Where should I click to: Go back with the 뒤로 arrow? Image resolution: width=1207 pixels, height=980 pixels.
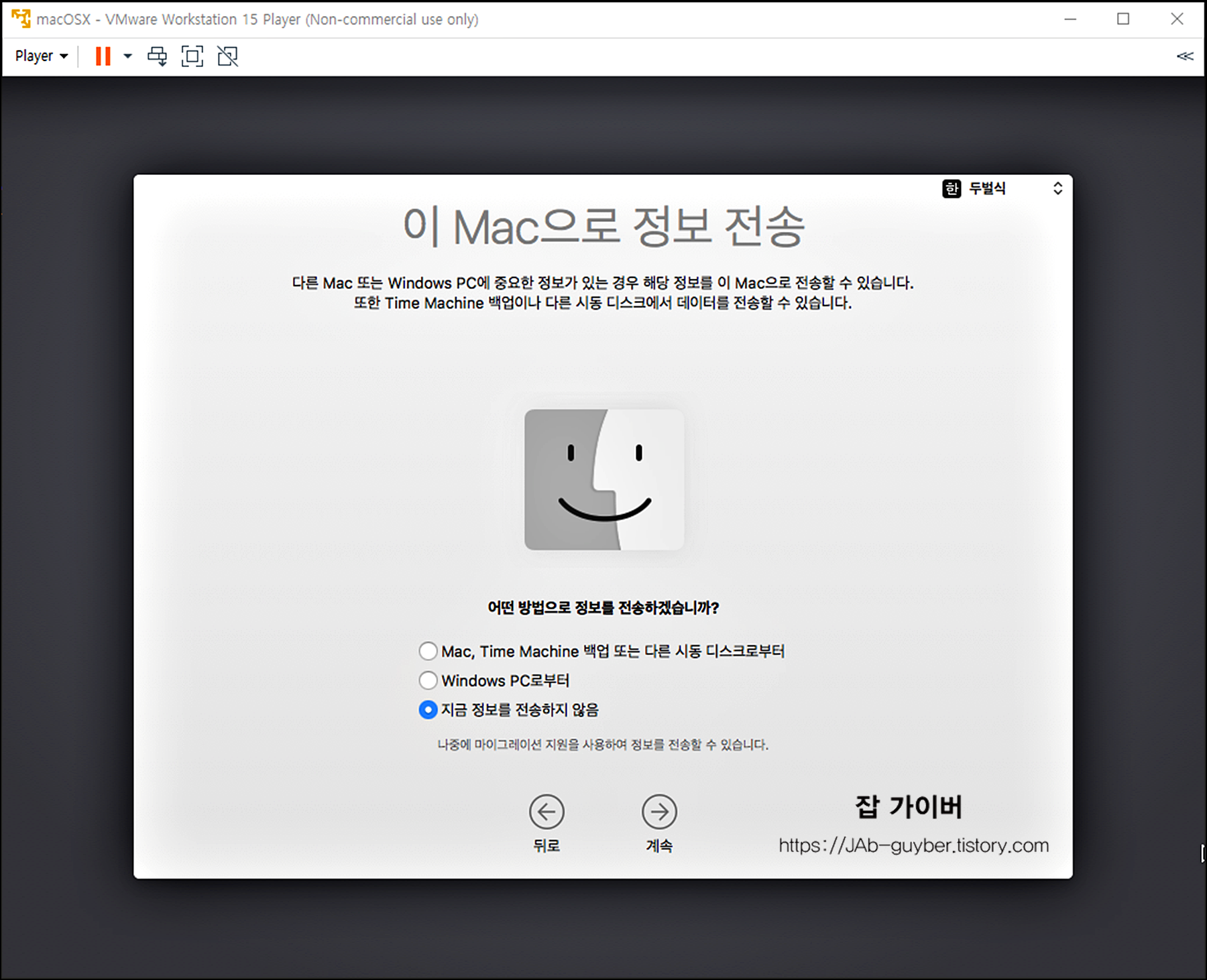(x=547, y=812)
